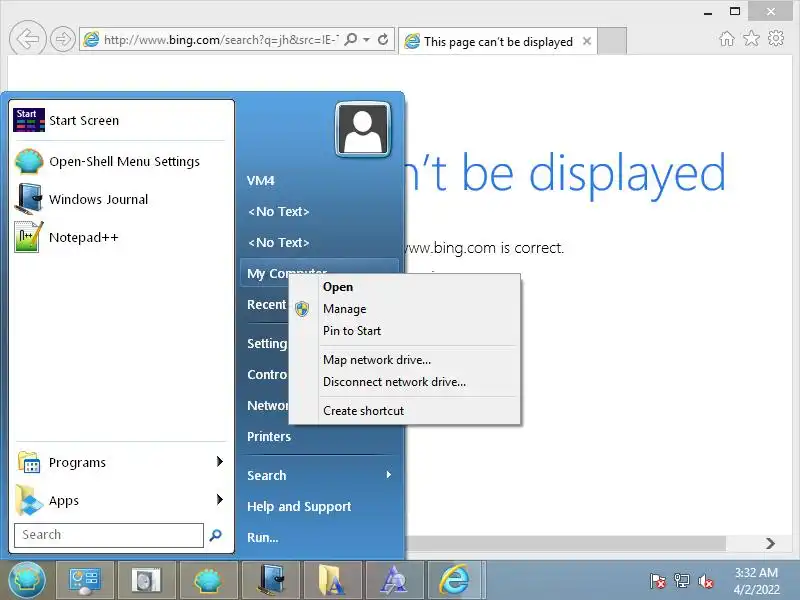This screenshot has height=600, width=800.
Task: Refresh the Internet Explorer page
Action: (x=383, y=39)
